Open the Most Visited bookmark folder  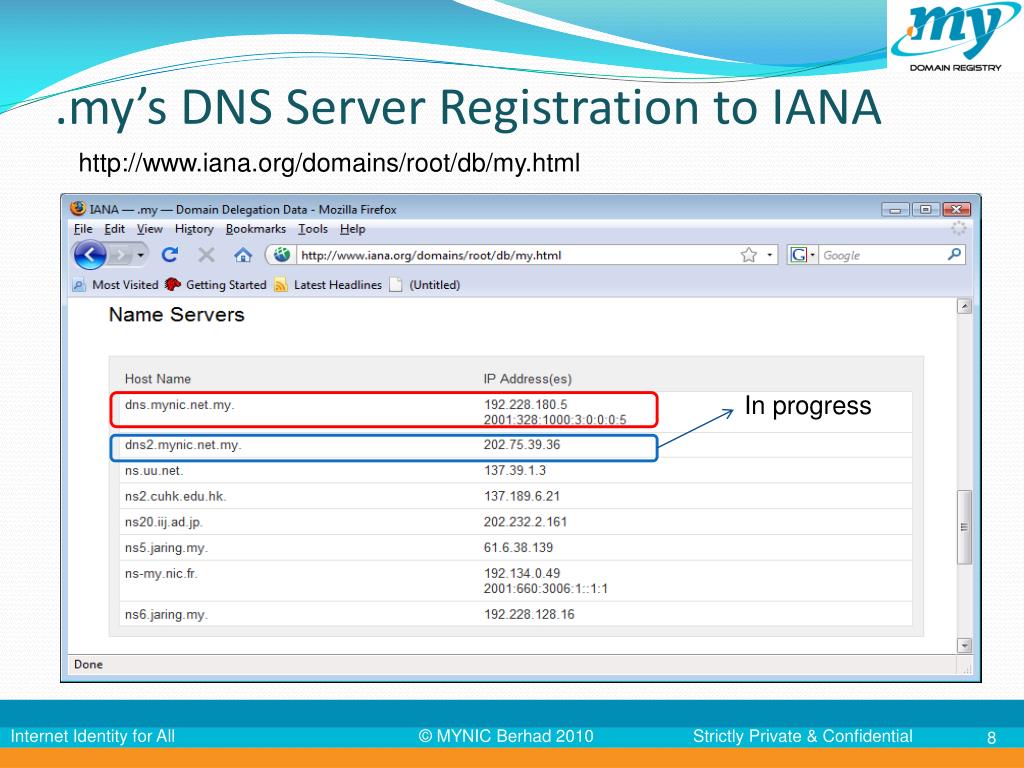(x=116, y=285)
